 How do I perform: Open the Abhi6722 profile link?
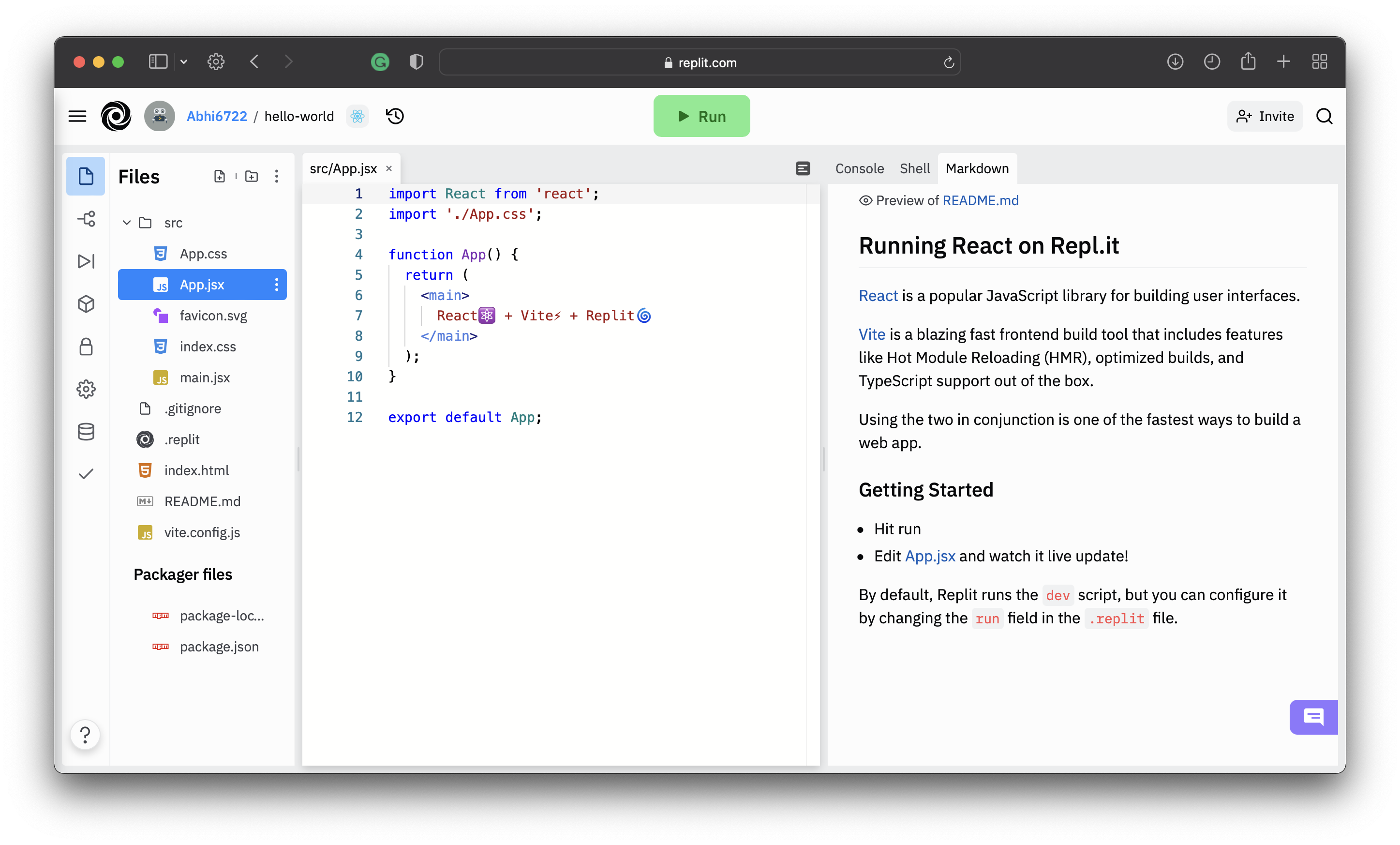(x=216, y=116)
